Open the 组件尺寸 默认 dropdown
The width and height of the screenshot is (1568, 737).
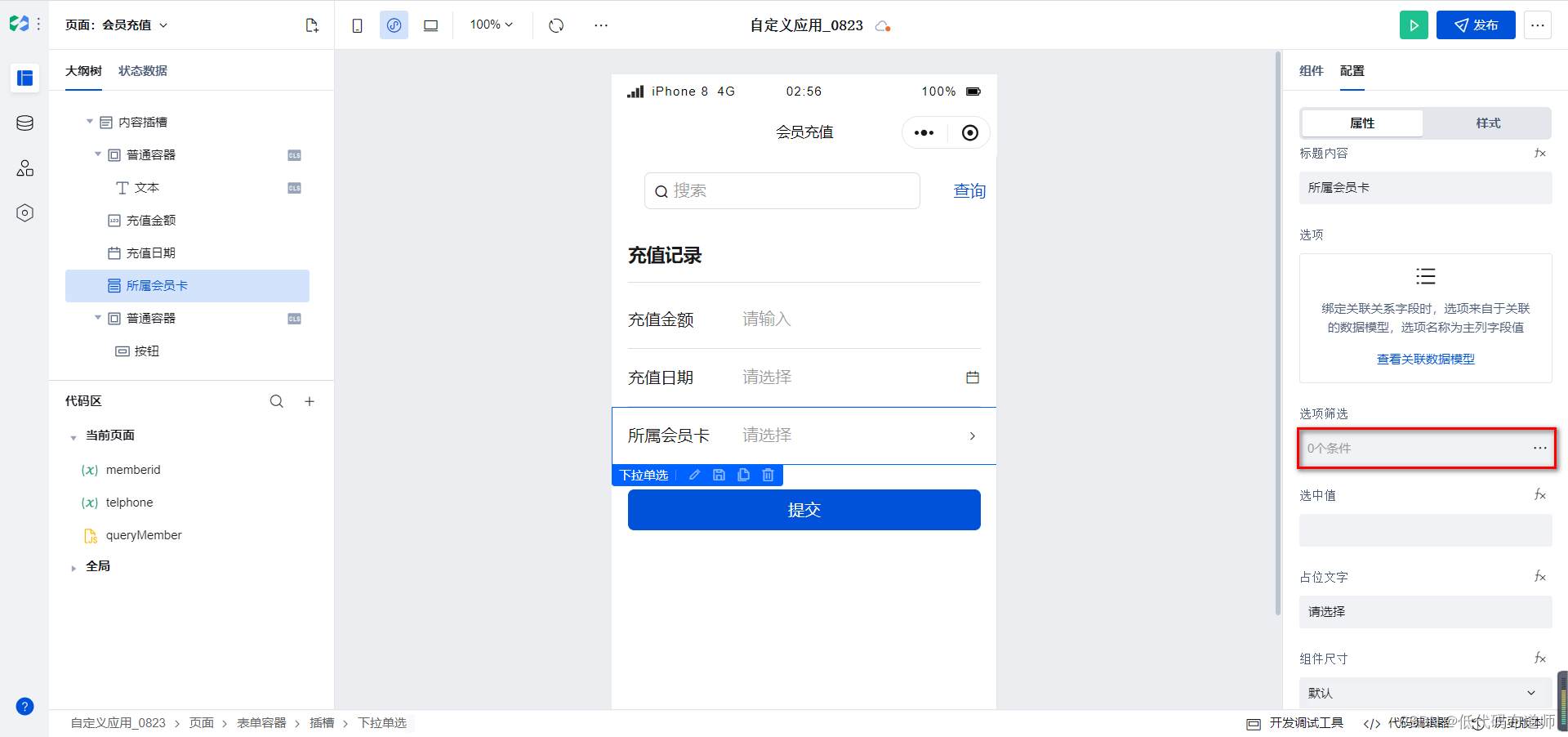point(1425,693)
